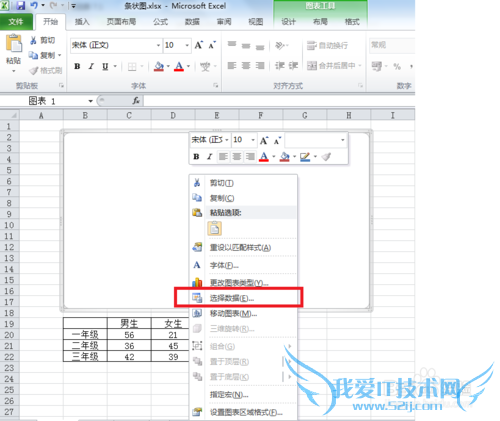Switch to chart tools 格式 tab
The height and width of the screenshot is (421, 500).
(x=352, y=22)
